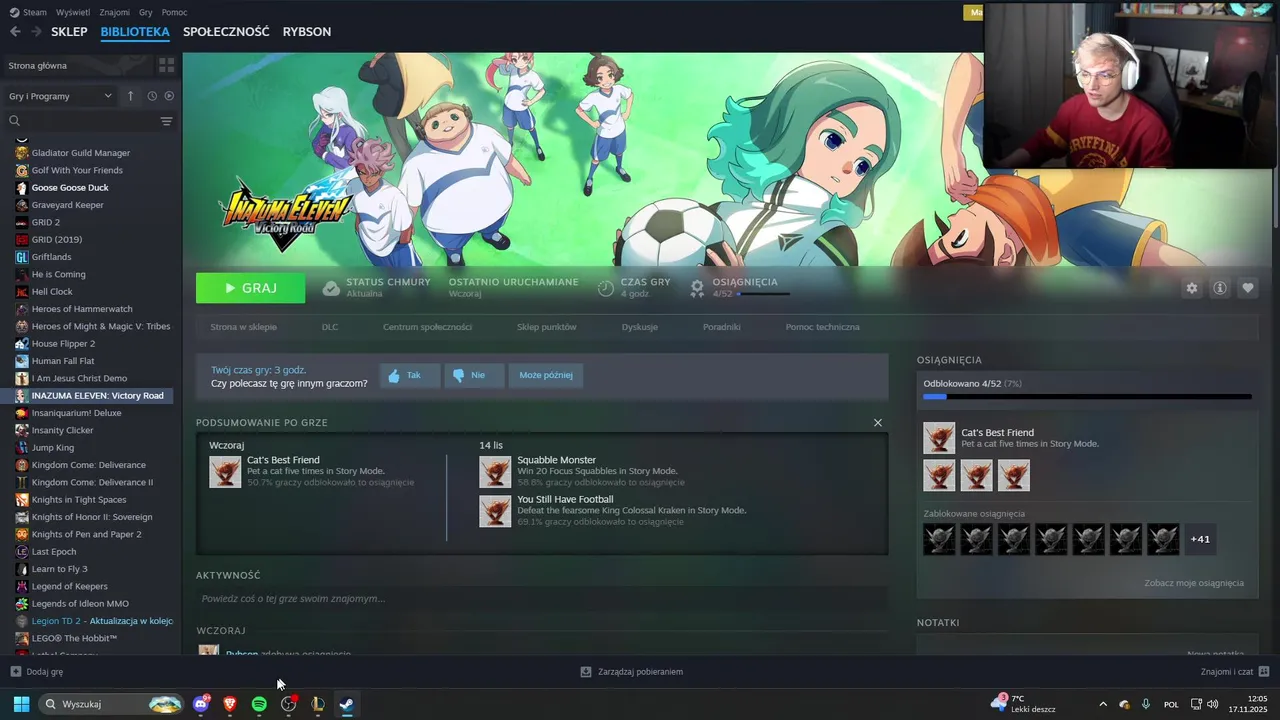Open game settings gear icon
1280x720 pixels.
1191,288
